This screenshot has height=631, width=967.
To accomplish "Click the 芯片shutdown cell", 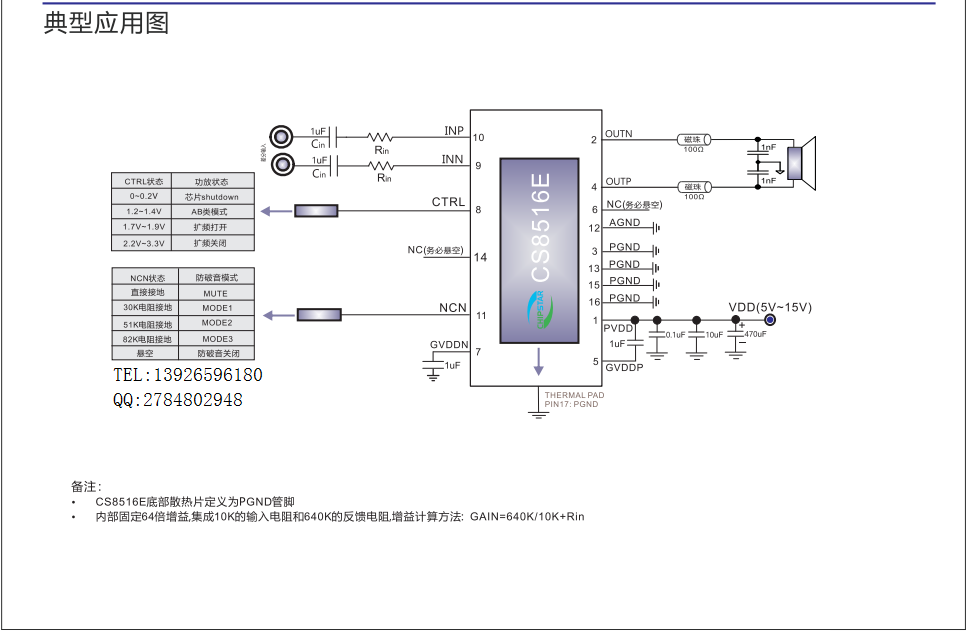I will 212,197.
